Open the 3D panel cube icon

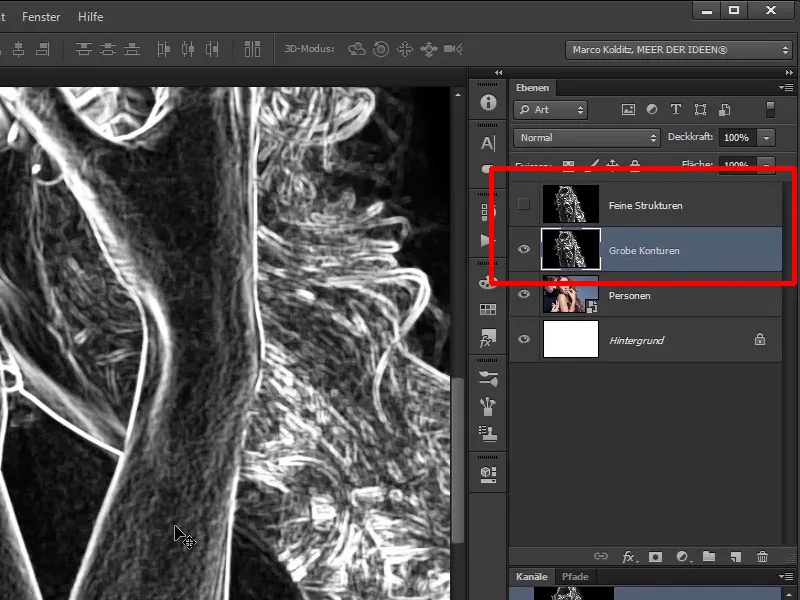tap(488, 474)
